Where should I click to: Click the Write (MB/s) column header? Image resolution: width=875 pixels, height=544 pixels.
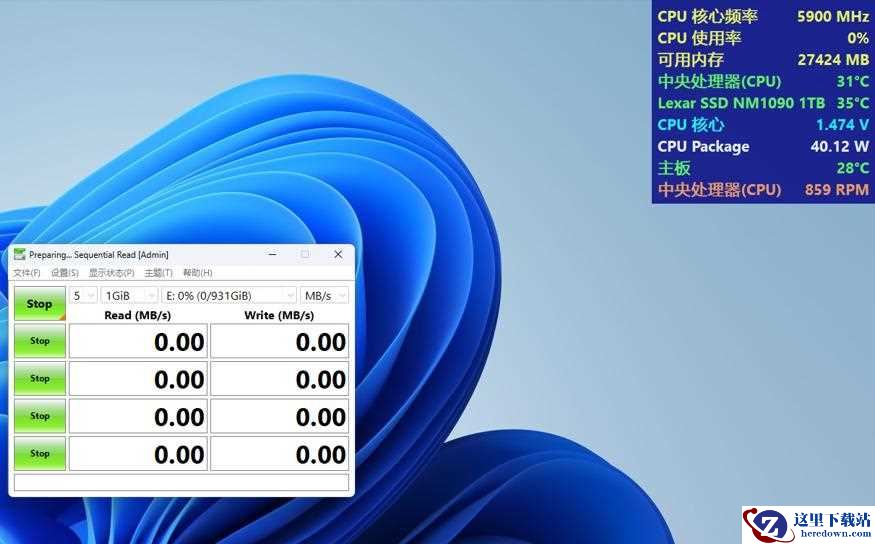tap(279, 315)
